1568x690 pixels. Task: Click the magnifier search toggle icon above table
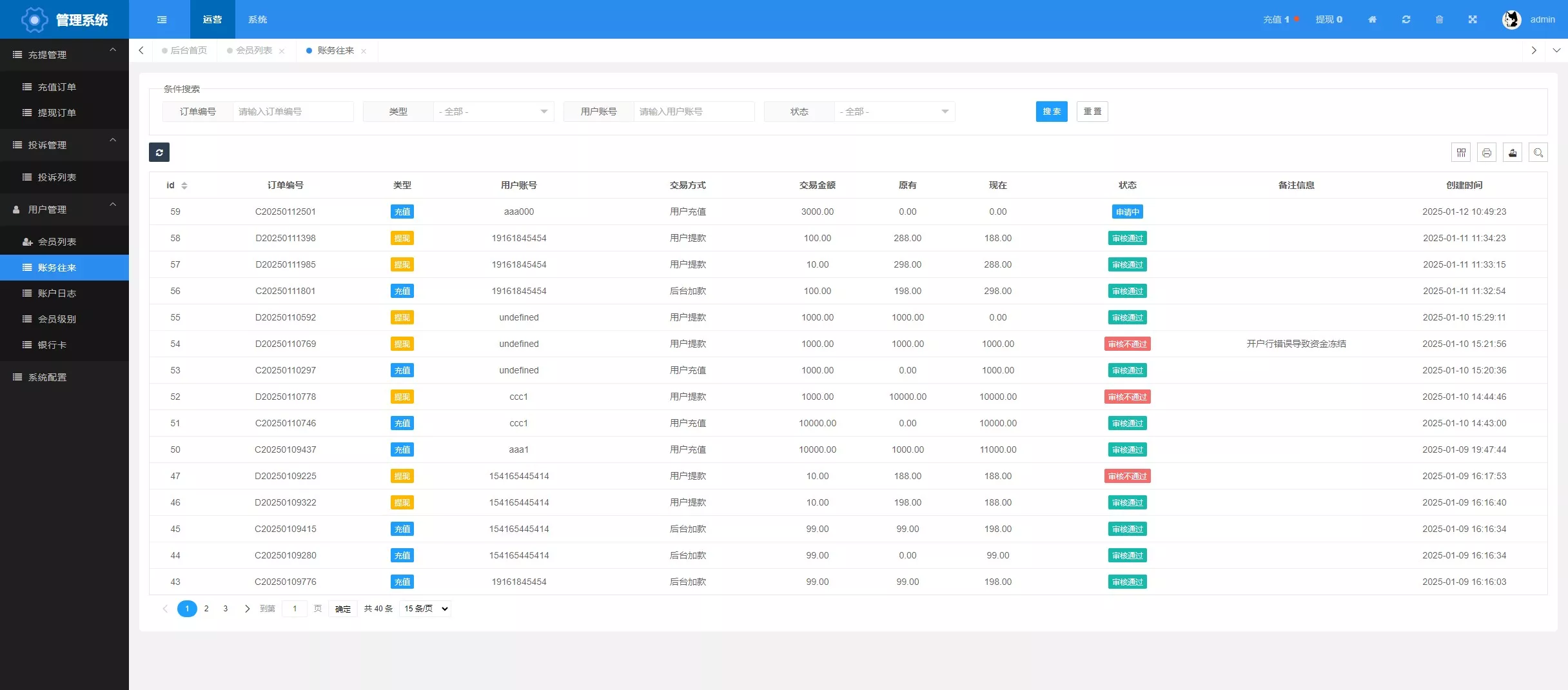(x=1538, y=153)
